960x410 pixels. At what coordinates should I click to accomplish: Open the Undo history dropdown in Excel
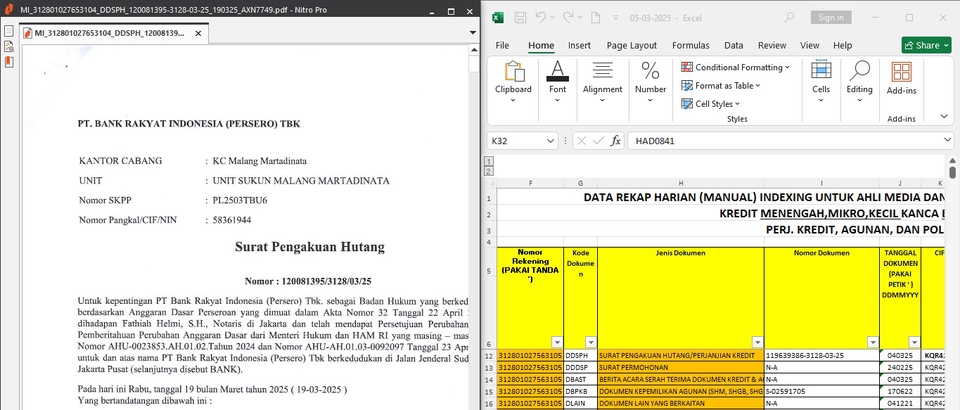(x=552, y=18)
